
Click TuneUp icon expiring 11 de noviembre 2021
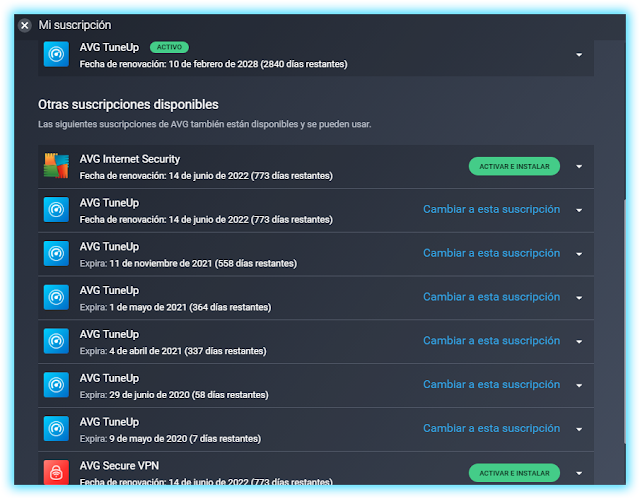click(56, 253)
